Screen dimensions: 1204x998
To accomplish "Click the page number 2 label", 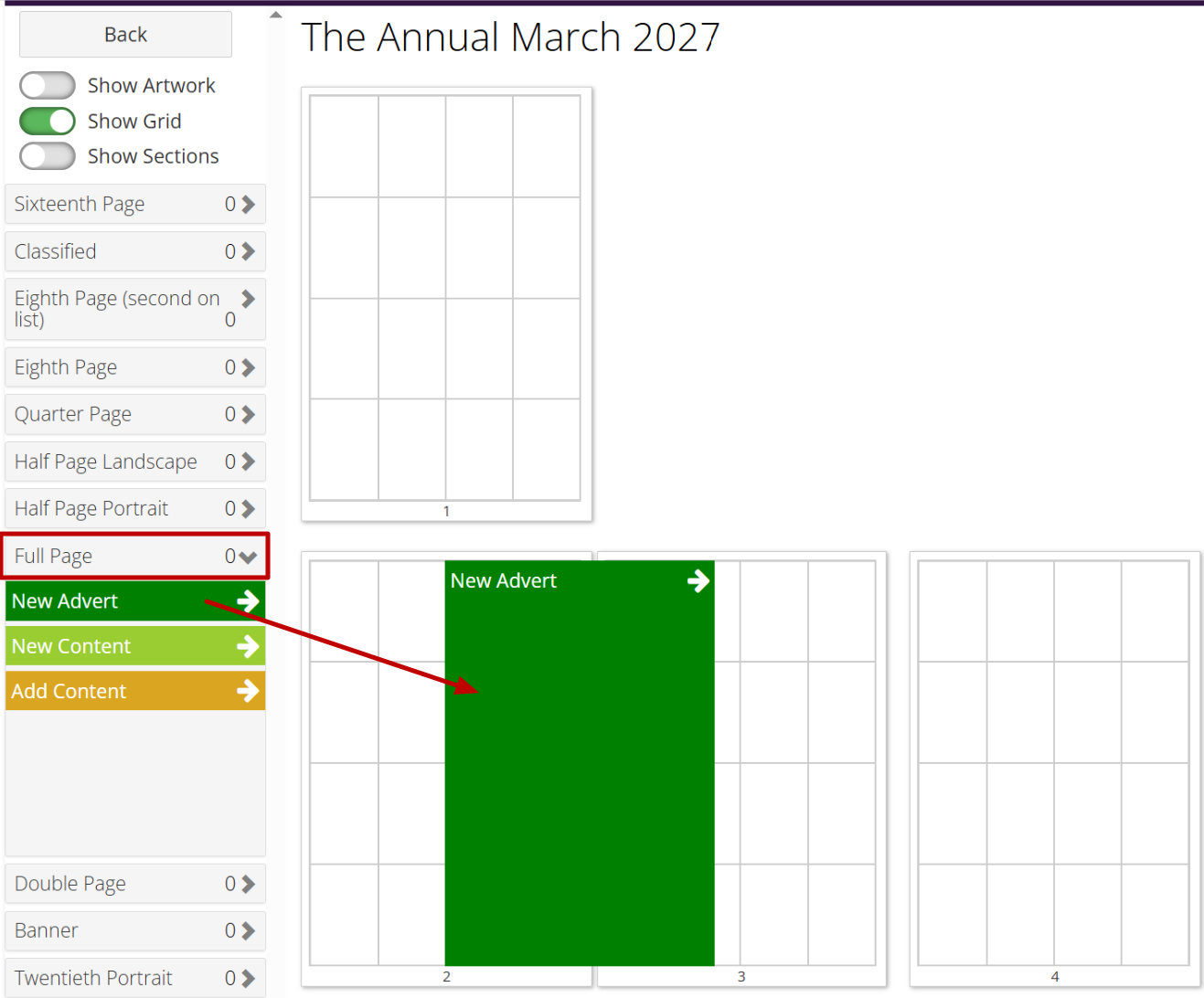I will [446, 976].
